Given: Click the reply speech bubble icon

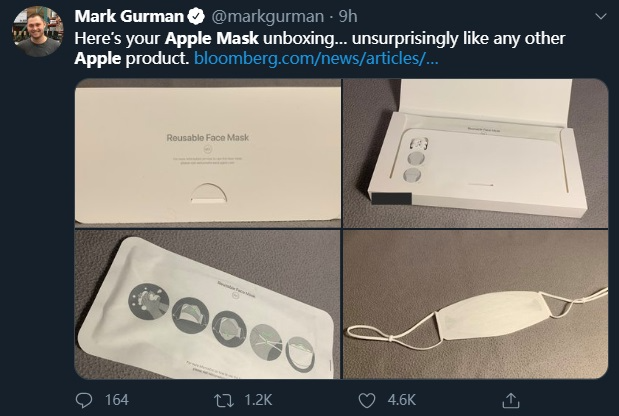Looking at the screenshot, I should pyautogui.click(x=86, y=400).
